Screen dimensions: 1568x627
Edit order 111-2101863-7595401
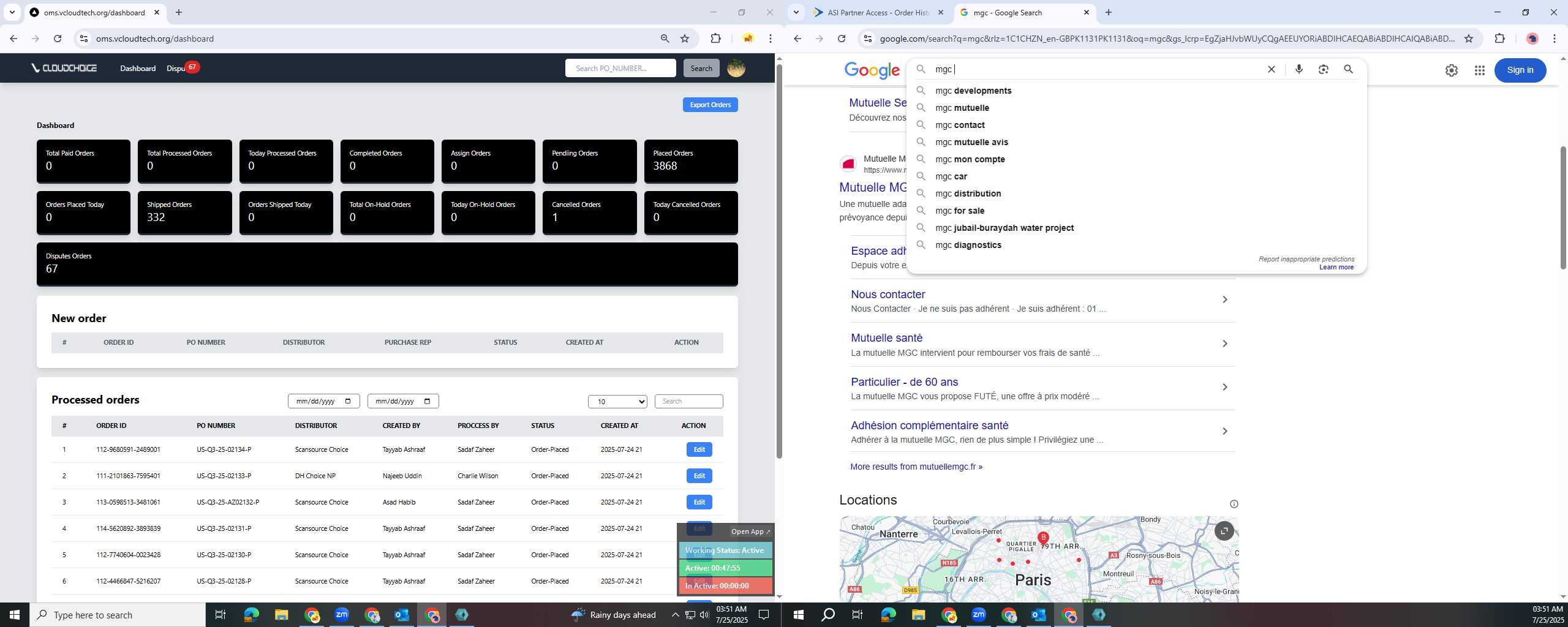click(x=699, y=476)
